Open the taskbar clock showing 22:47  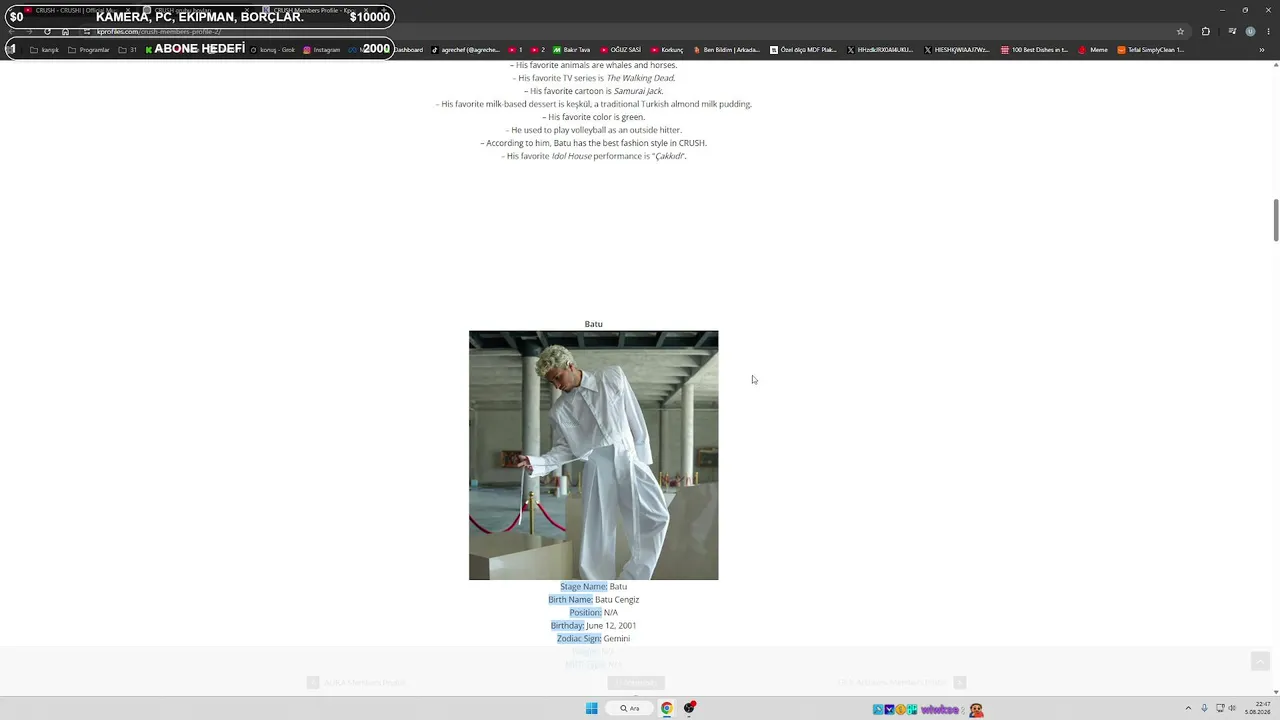tap(1258, 708)
